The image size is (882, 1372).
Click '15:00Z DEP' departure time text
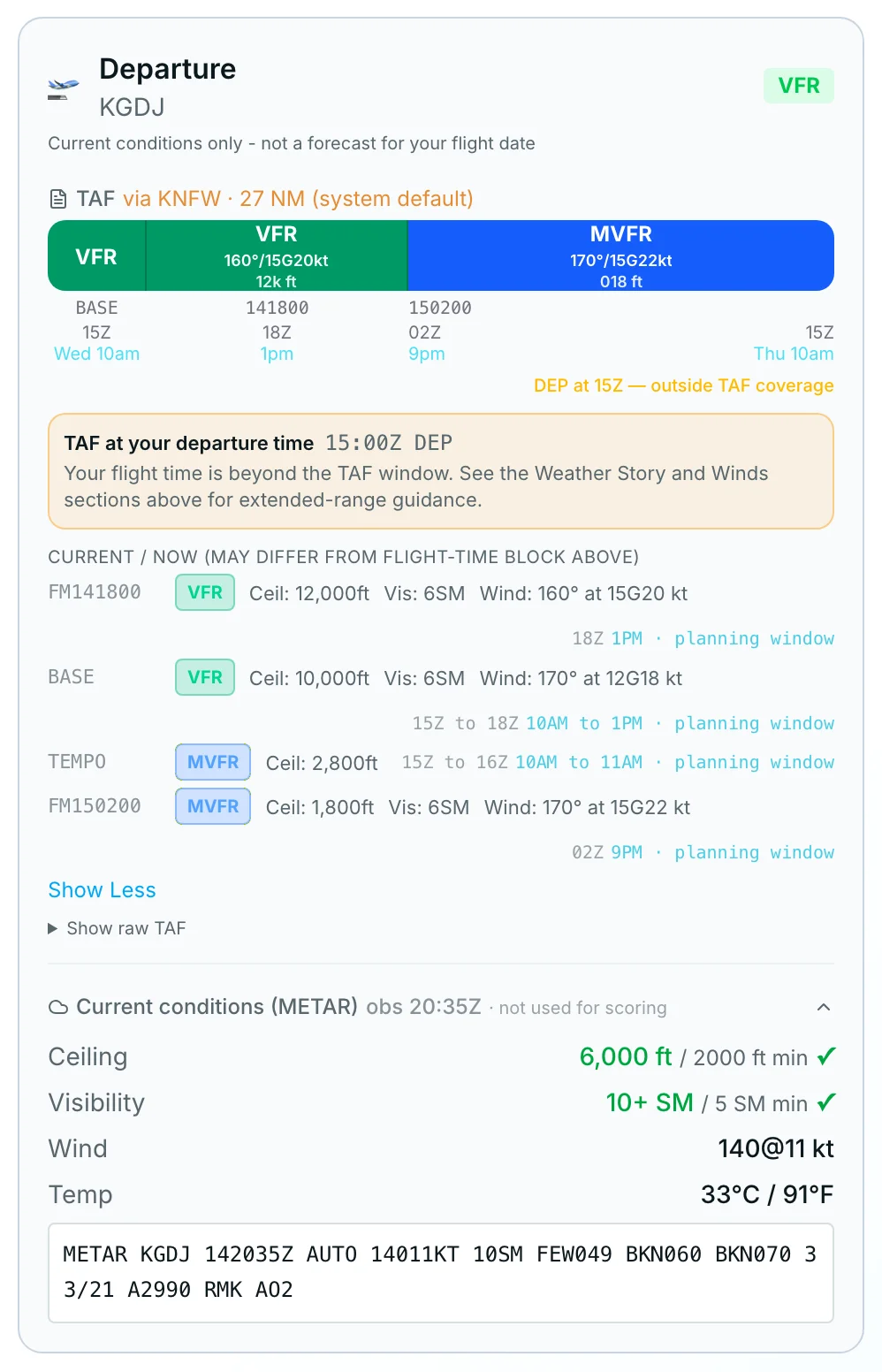pyautogui.click(x=389, y=443)
